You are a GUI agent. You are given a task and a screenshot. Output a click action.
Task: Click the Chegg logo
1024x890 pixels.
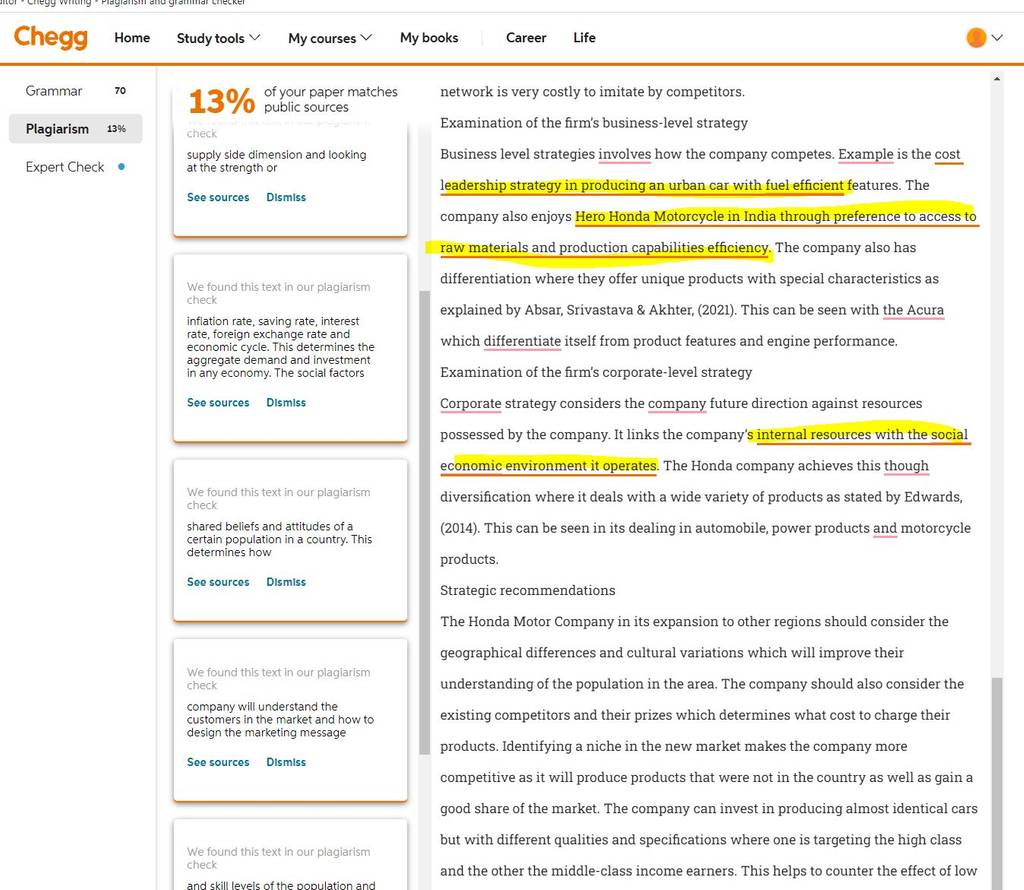[51, 37]
